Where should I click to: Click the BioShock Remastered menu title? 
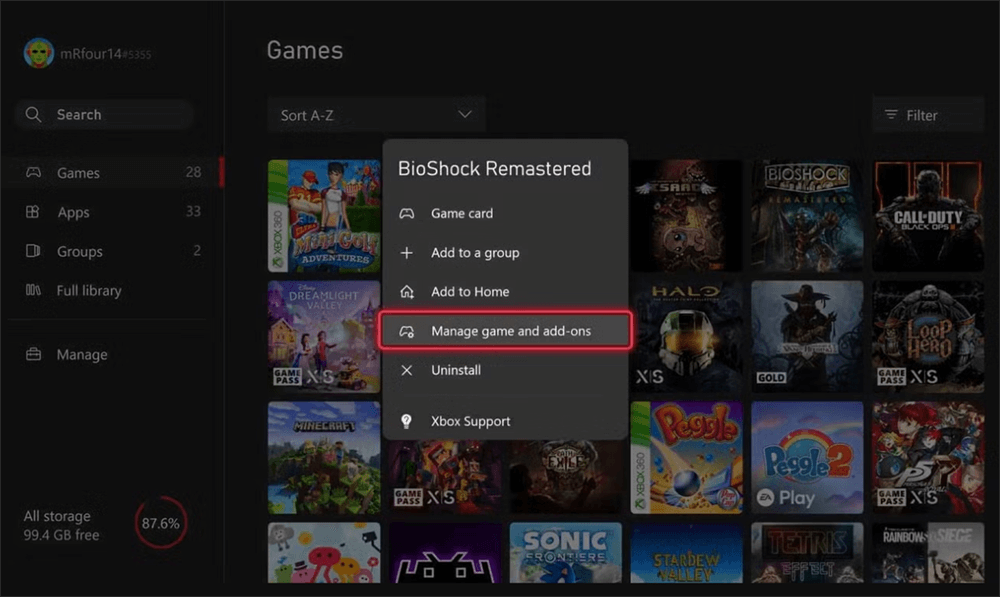494,168
